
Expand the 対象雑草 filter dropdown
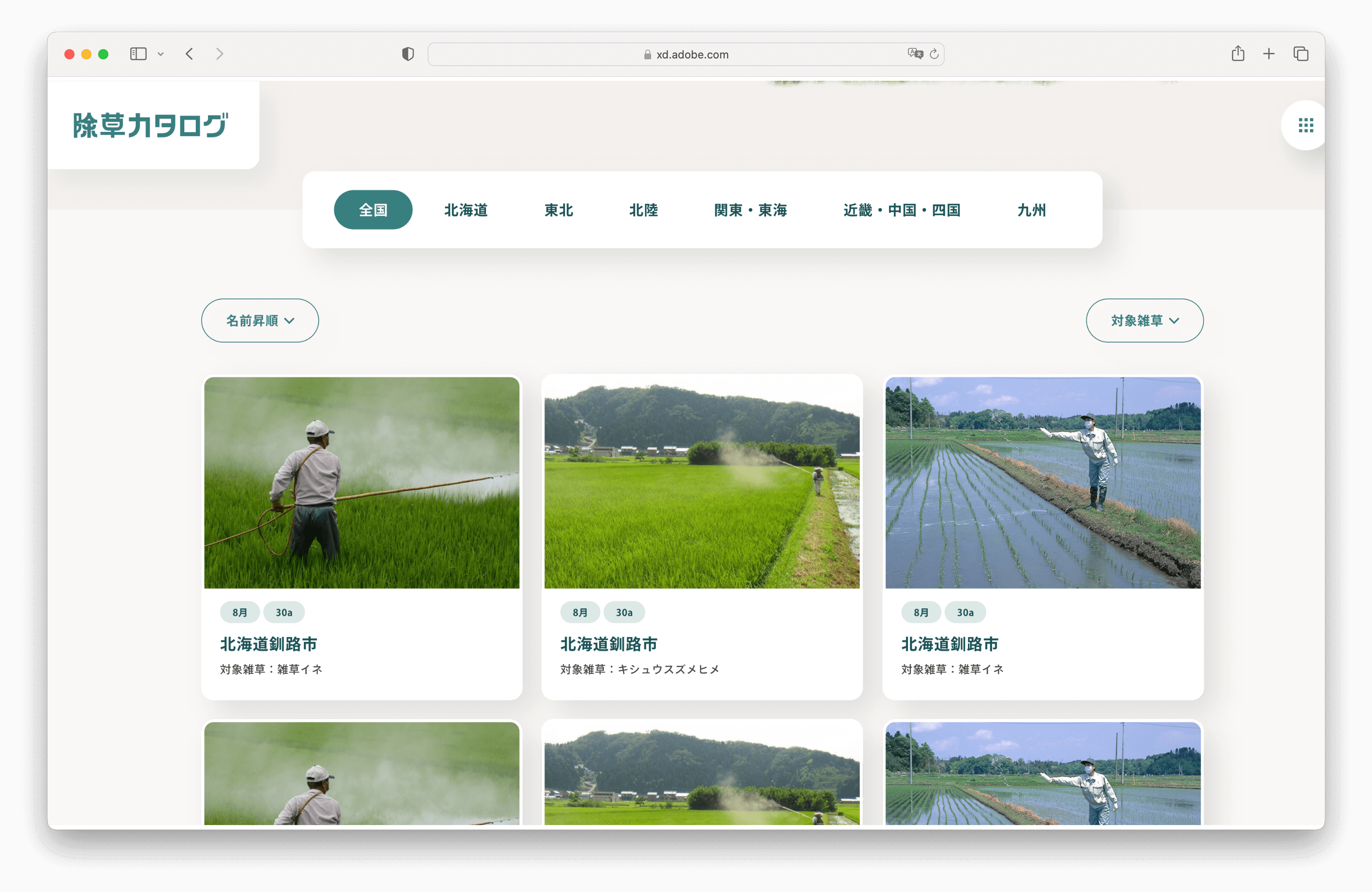tap(1145, 320)
